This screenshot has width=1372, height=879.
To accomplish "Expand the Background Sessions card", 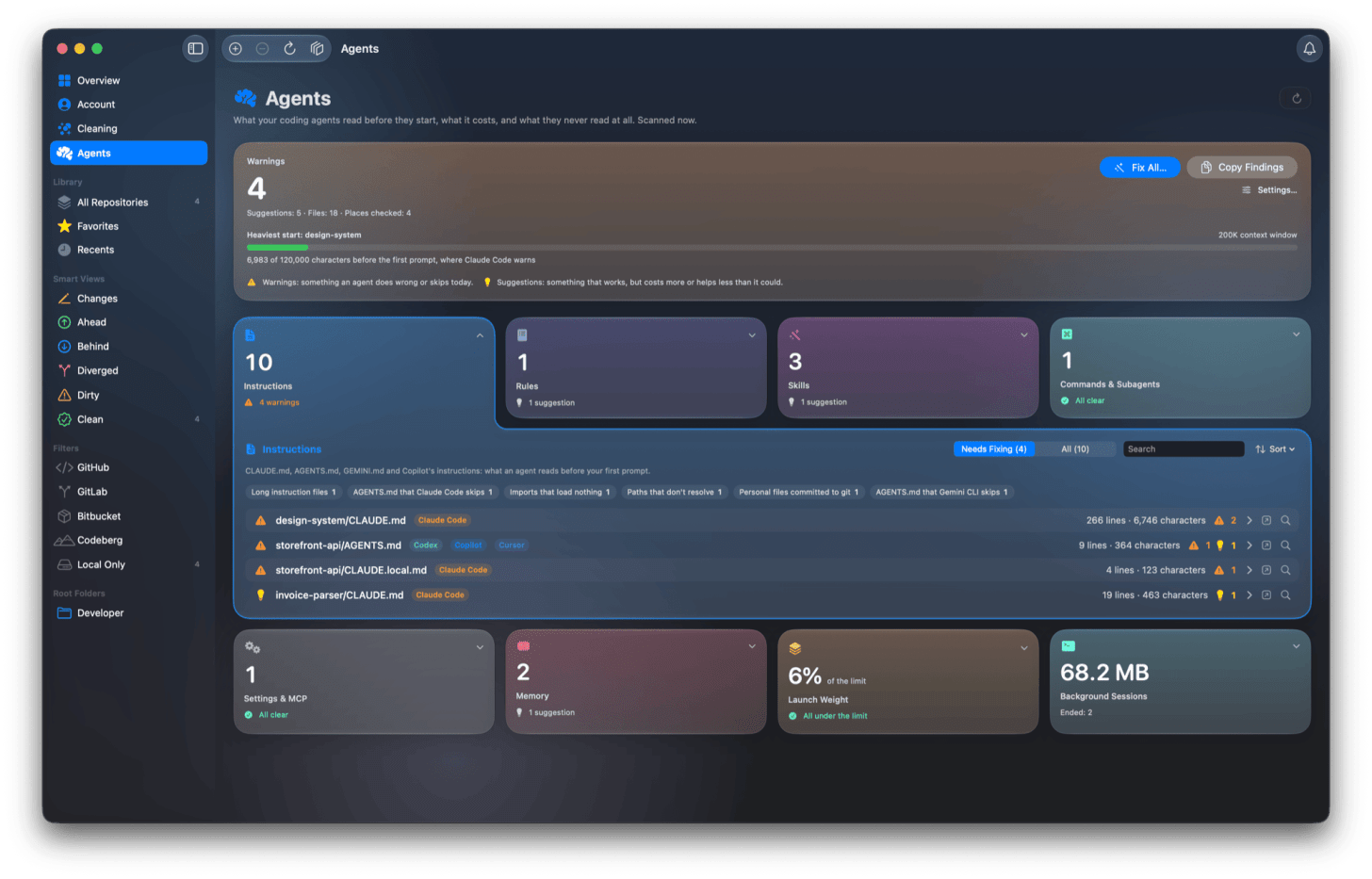I will click(1297, 646).
